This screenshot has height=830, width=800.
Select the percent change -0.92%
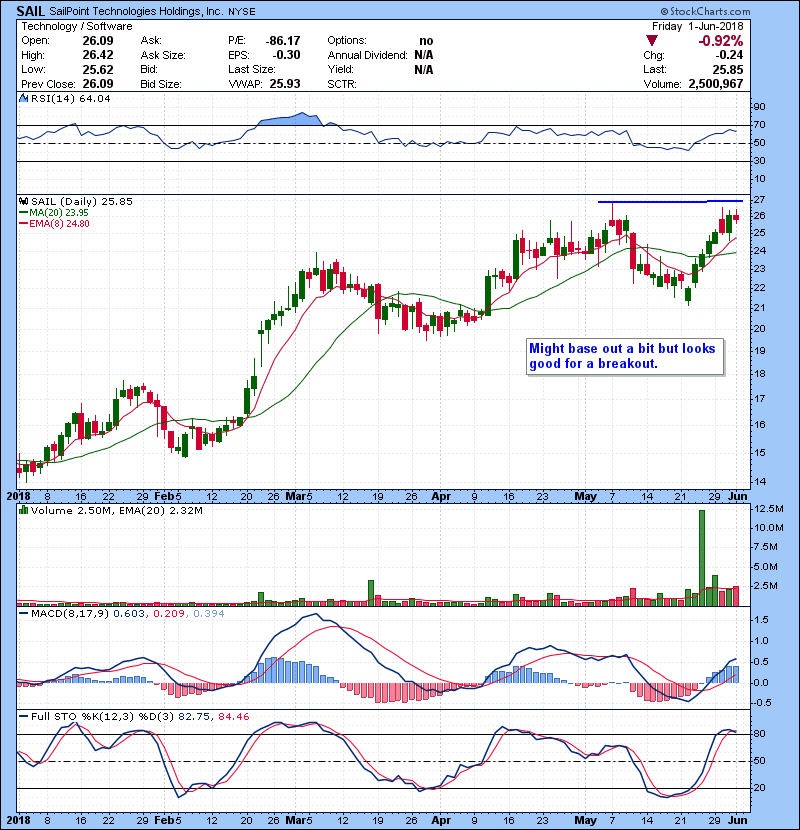pyautogui.click(x=721, y=41)
